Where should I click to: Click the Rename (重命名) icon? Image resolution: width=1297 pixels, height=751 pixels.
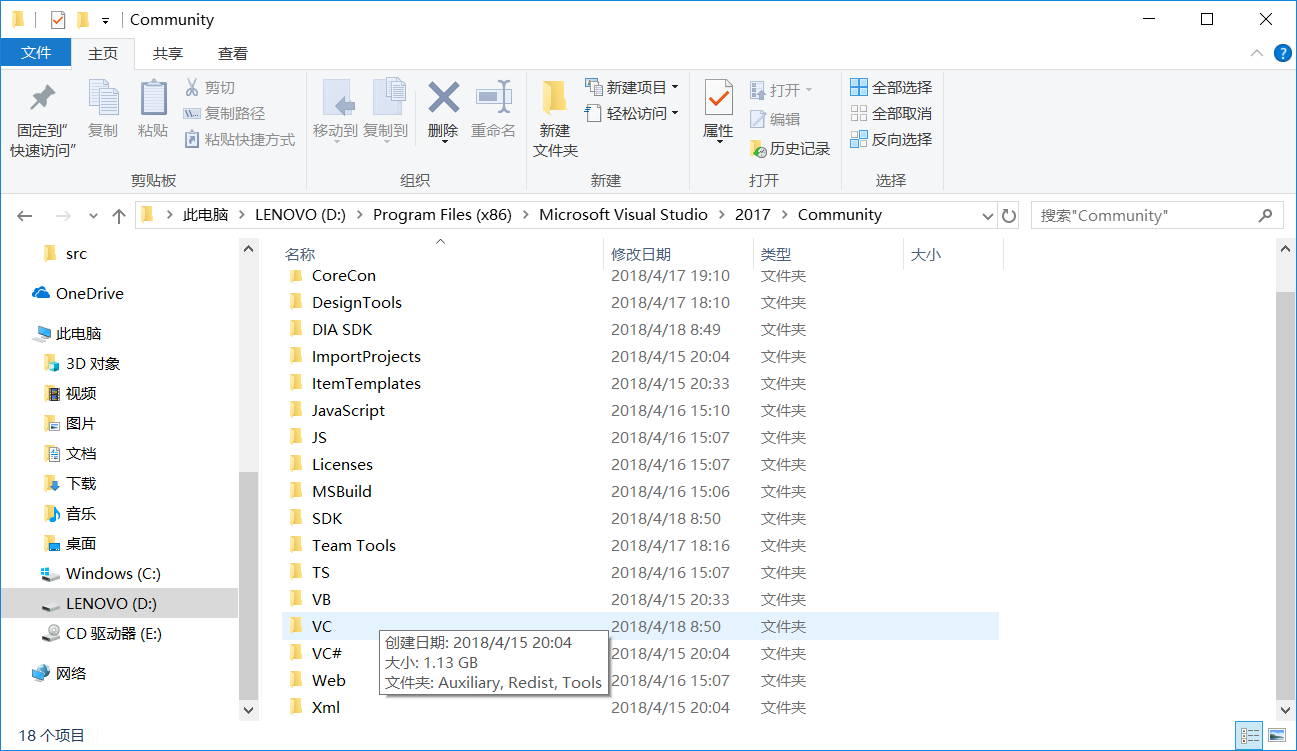(493, 98)
